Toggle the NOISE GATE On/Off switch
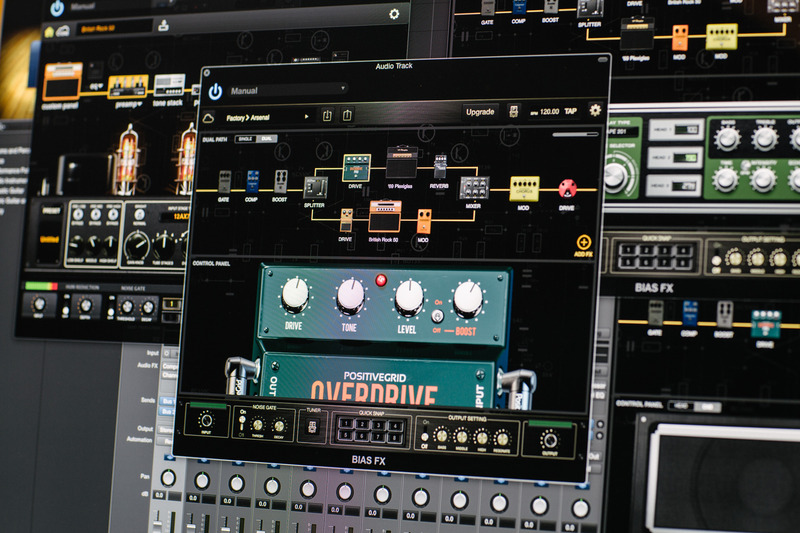 click(241, 423)
